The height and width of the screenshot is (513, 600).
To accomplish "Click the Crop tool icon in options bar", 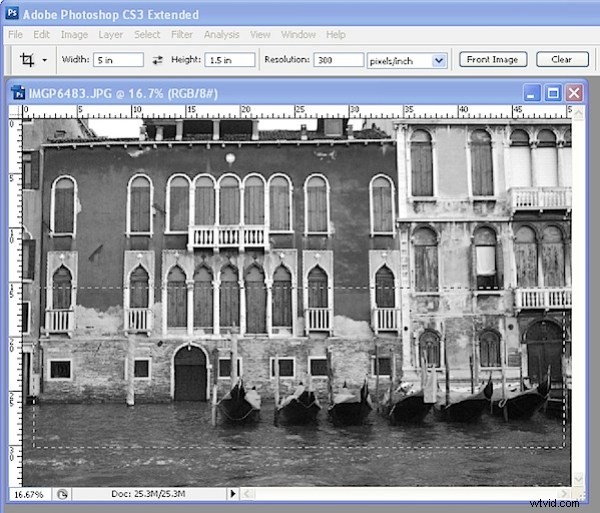I will tap(27, 60).
